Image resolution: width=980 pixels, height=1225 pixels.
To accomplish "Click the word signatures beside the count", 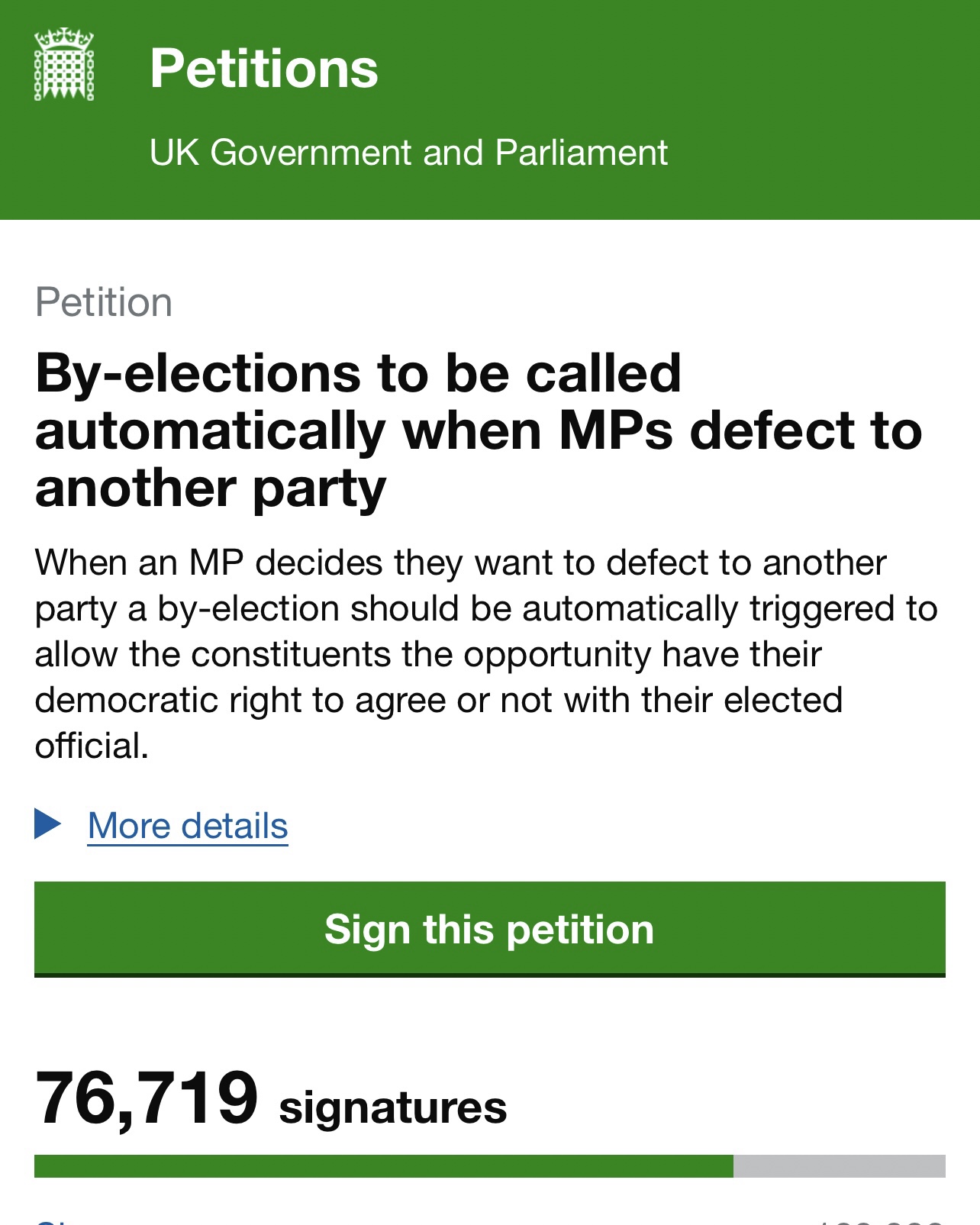I will click(x=392, y=1107).
